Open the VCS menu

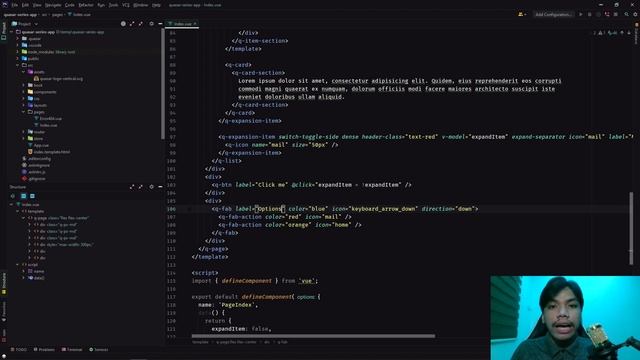[x=126, y=5]
